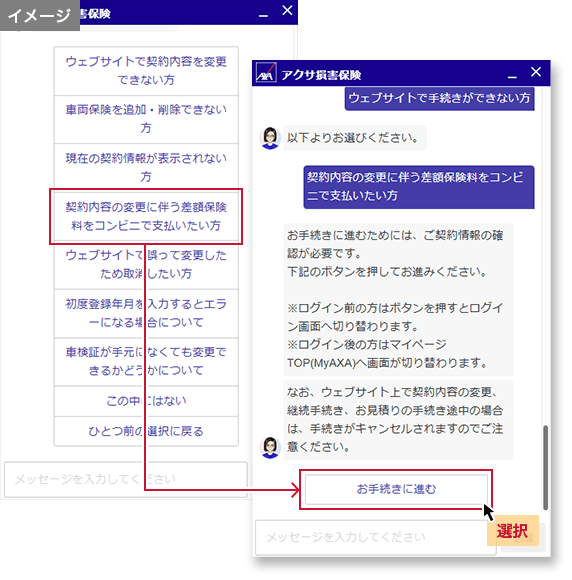Click the アクサ損害保険 title in front window
This screenshot has width=572, height=580.
321,75
